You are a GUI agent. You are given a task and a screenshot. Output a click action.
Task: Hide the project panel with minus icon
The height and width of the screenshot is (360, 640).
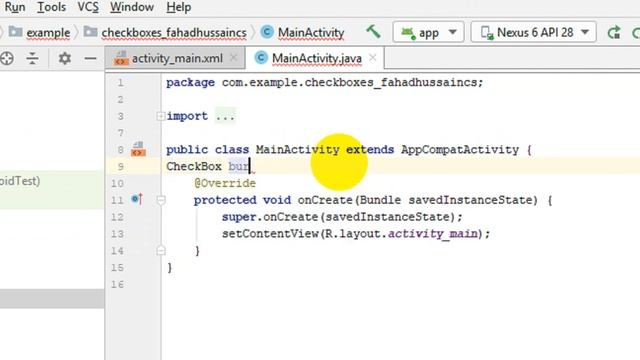click(x=90, y=58)
